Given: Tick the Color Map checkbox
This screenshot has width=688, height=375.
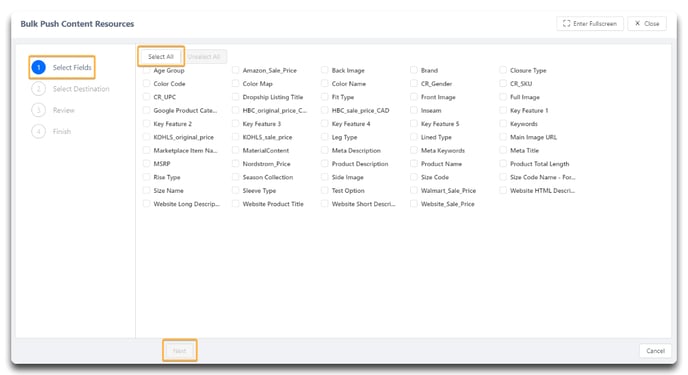Looking at the screenshot, I should click(236, 83).
